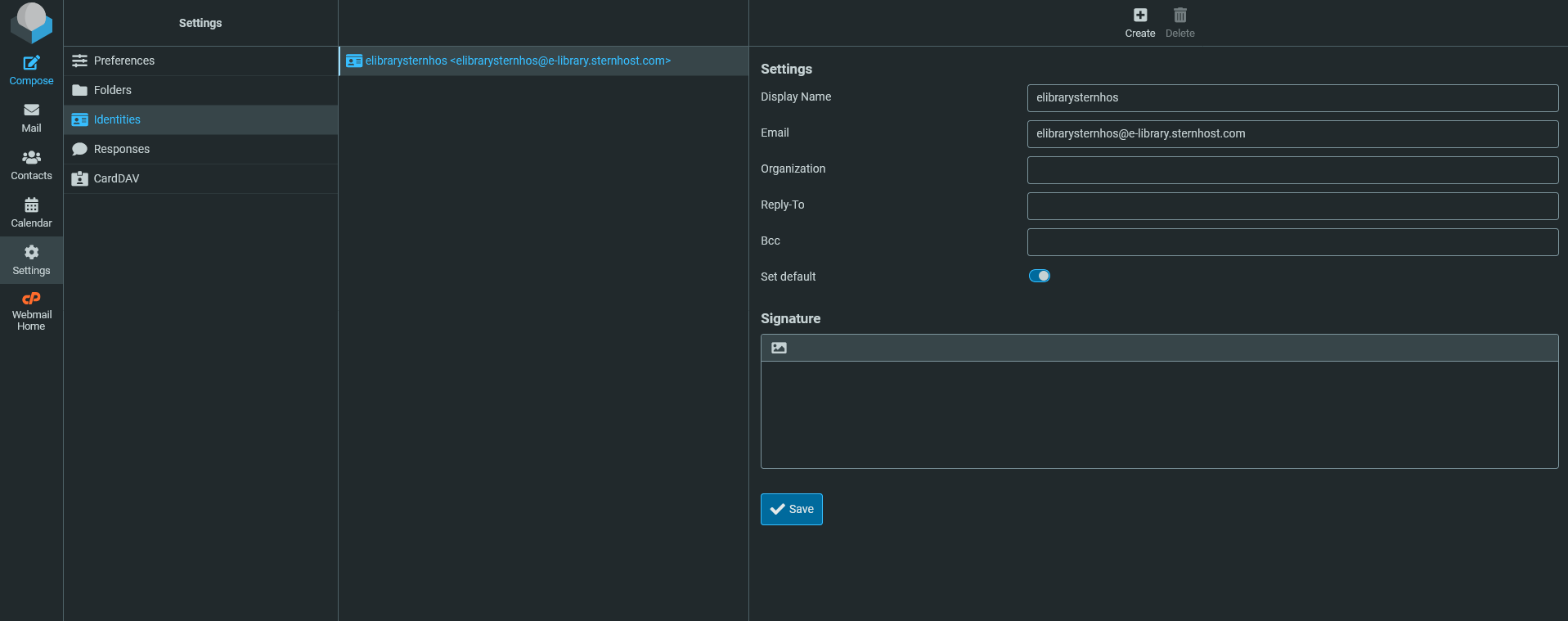Open the Responses settings section

[x=121, y=149]
